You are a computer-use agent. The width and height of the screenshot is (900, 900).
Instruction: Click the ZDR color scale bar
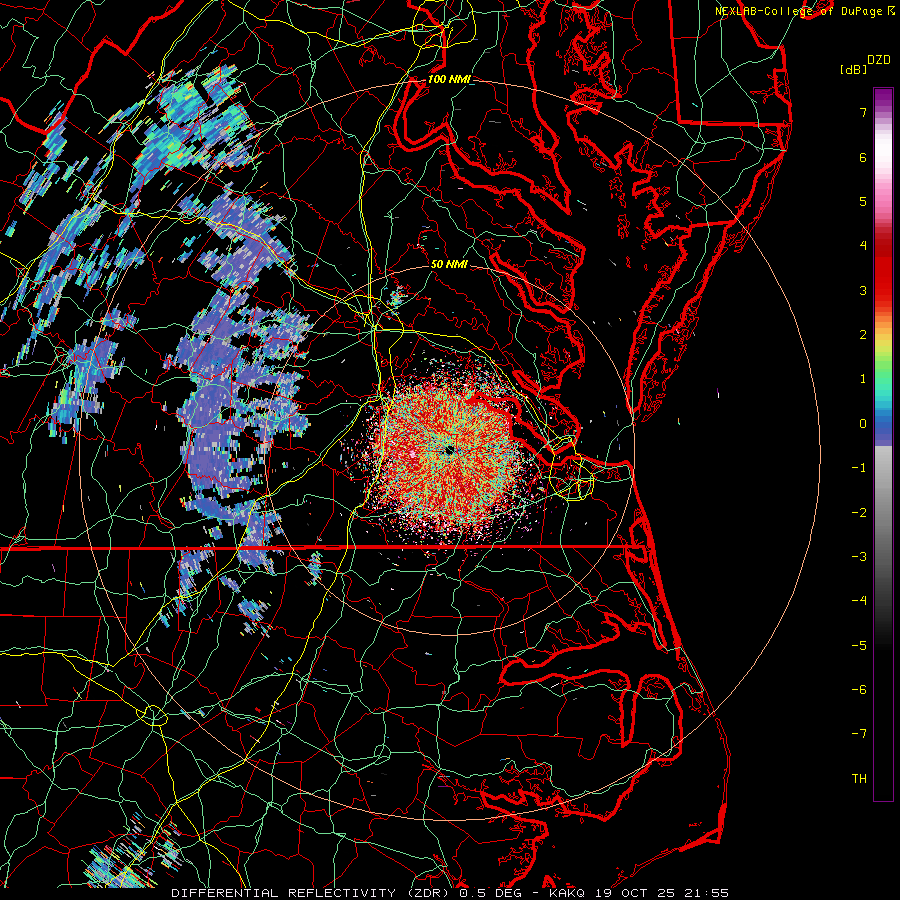883,444
